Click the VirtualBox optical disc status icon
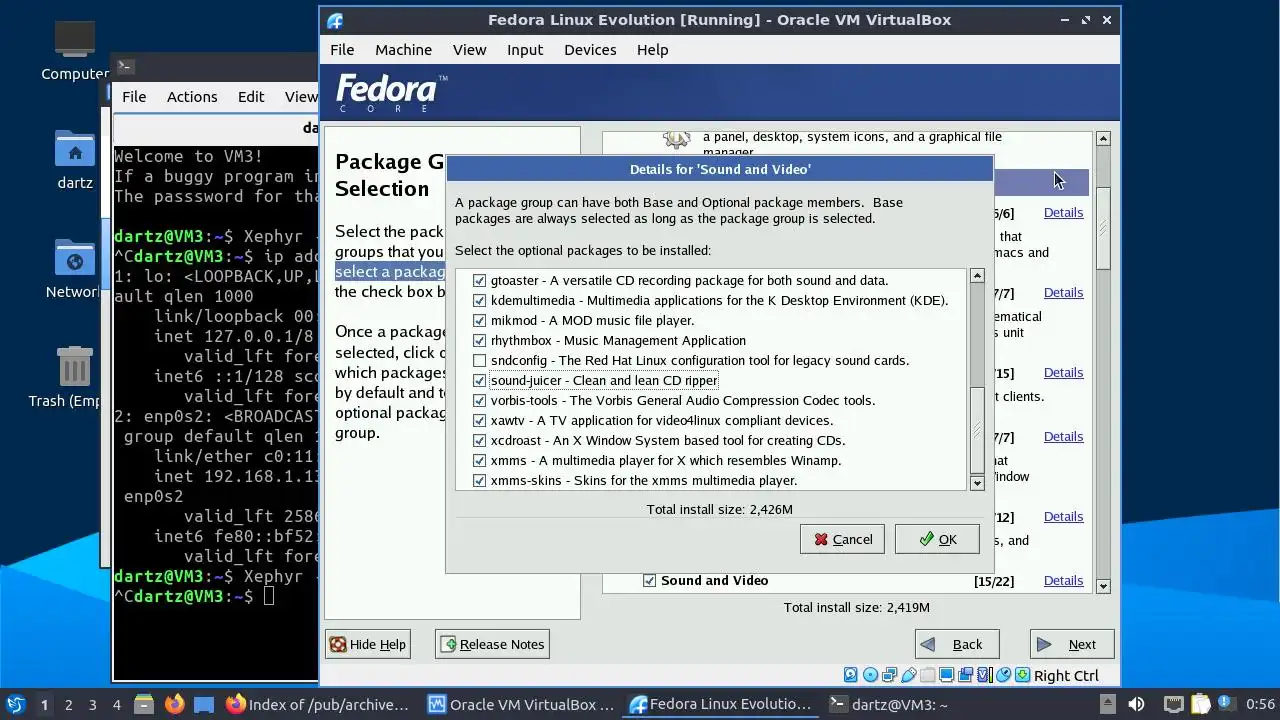The width and height of the screenshot is (1280, 720). click(871, 675)
